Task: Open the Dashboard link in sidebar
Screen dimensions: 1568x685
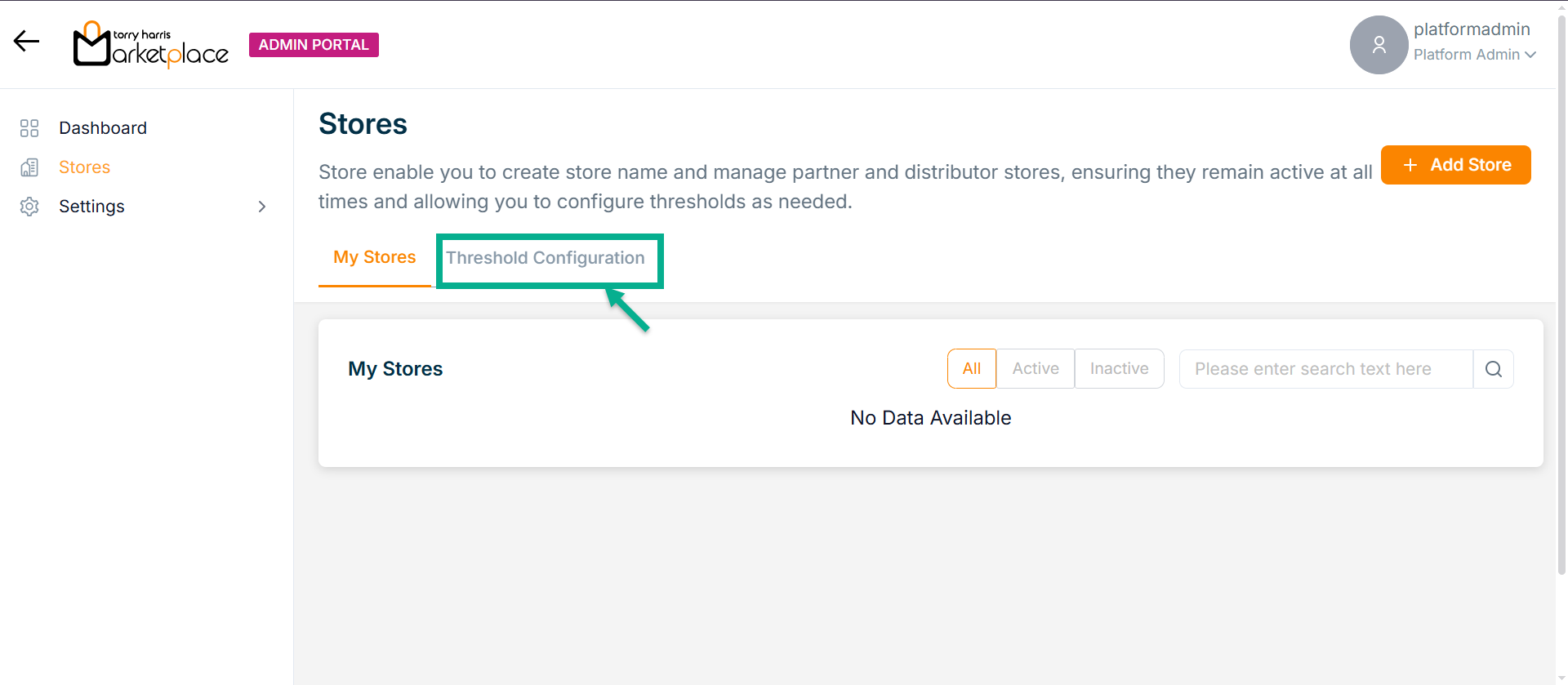Action: click(103, 128)
